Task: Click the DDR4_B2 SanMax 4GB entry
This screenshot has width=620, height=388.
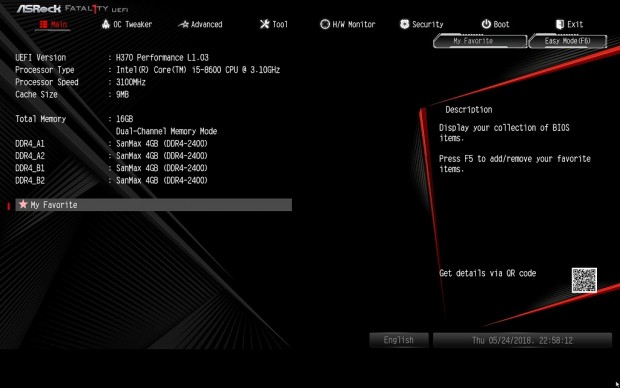Action: [161, 180]
